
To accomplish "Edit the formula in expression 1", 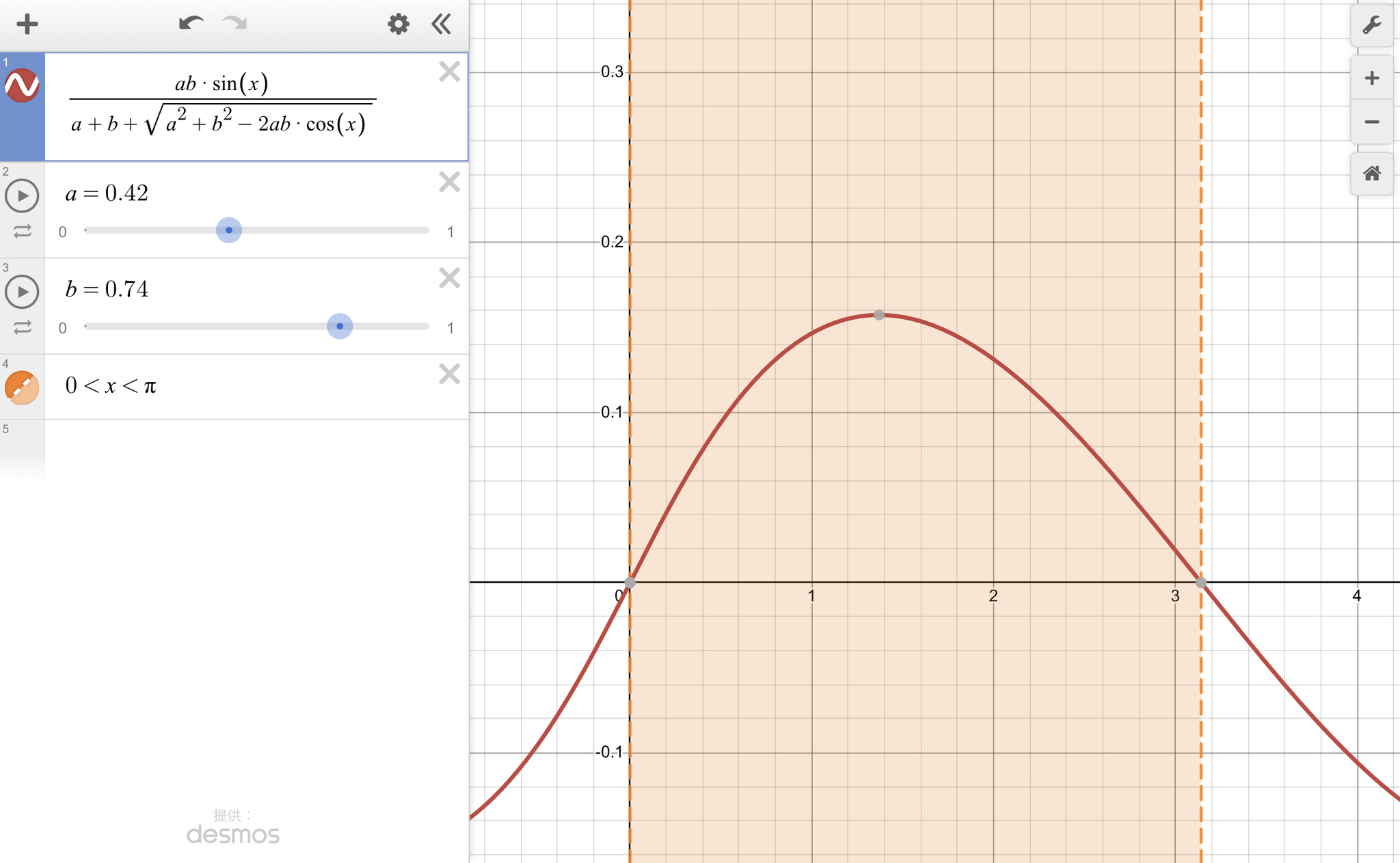I will coord(222,105).
